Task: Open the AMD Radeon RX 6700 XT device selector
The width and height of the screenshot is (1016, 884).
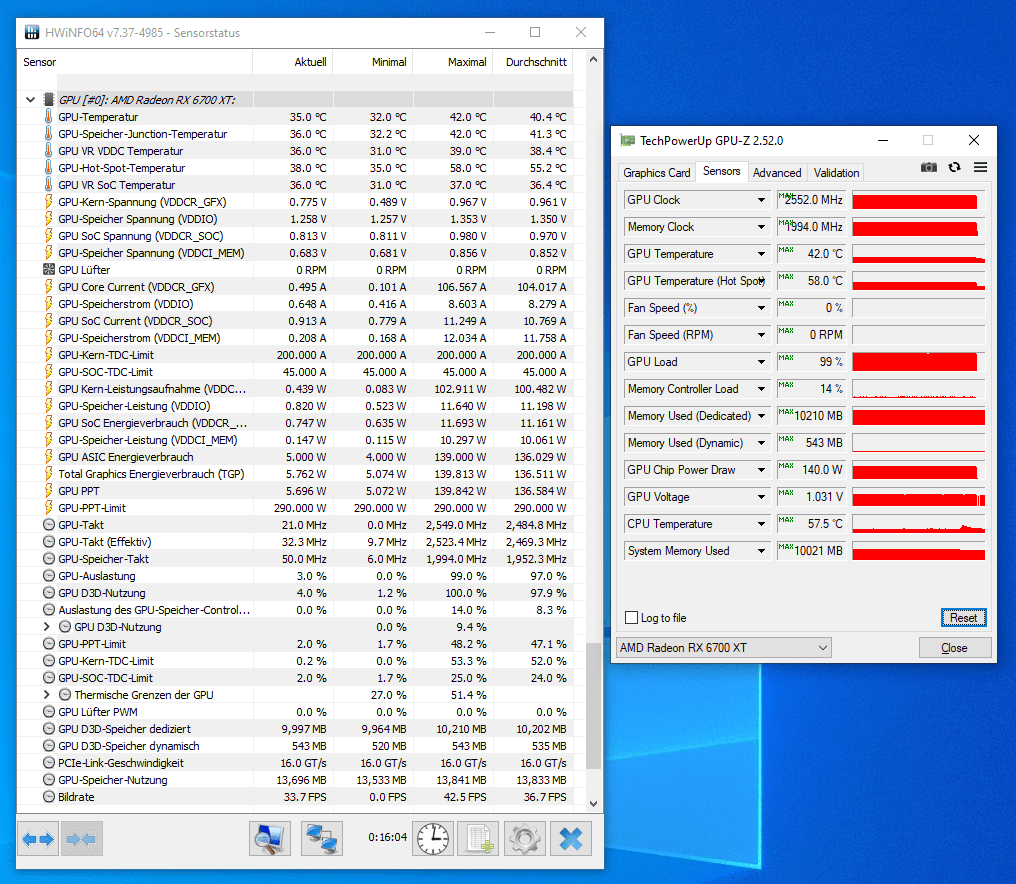Action: [724, 647]
